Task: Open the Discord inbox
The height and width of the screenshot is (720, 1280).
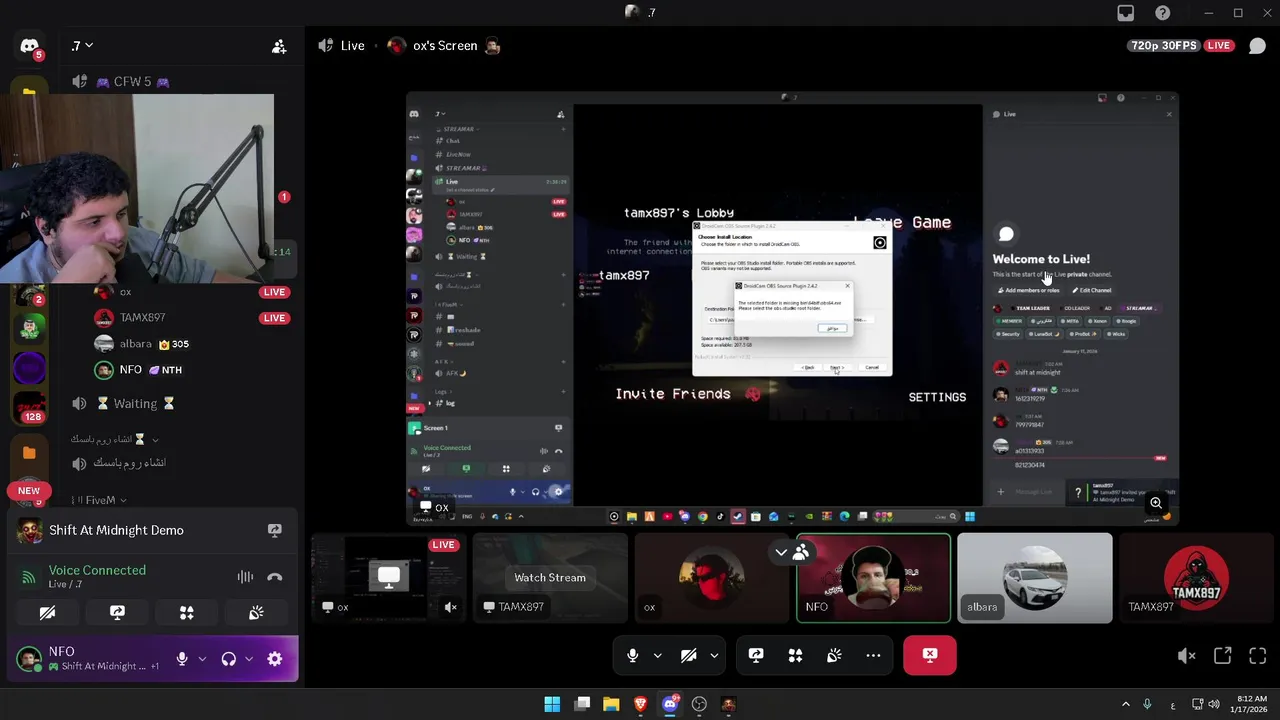Action: 1126,13
